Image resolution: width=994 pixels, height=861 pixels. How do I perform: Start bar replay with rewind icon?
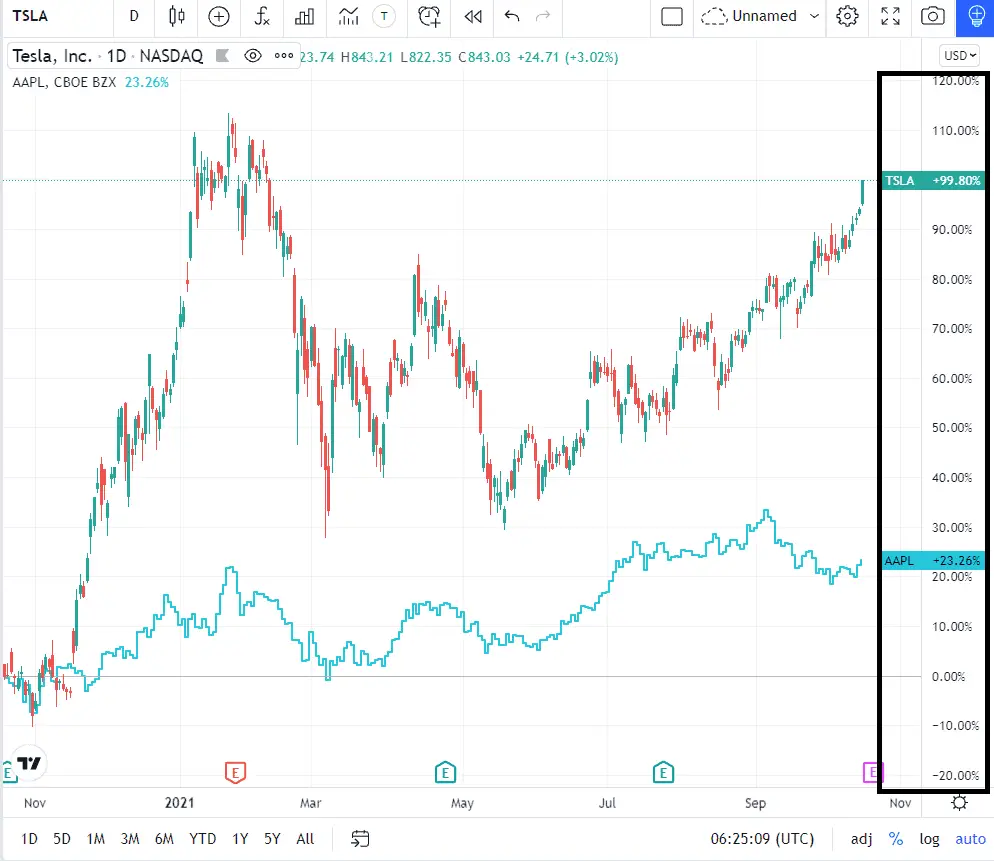(473, 16)
